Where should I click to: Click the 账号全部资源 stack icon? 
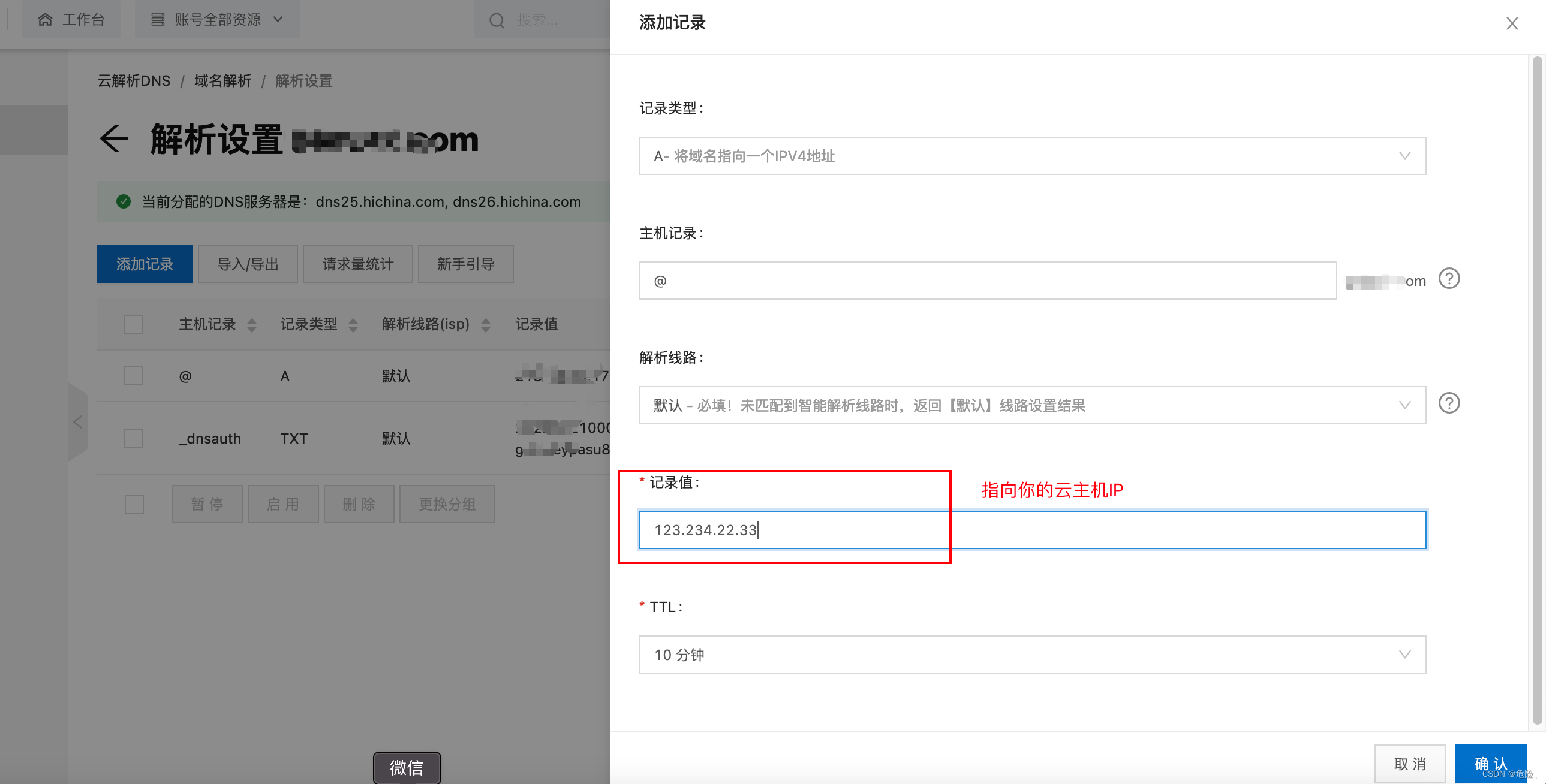tap(157, 20)
